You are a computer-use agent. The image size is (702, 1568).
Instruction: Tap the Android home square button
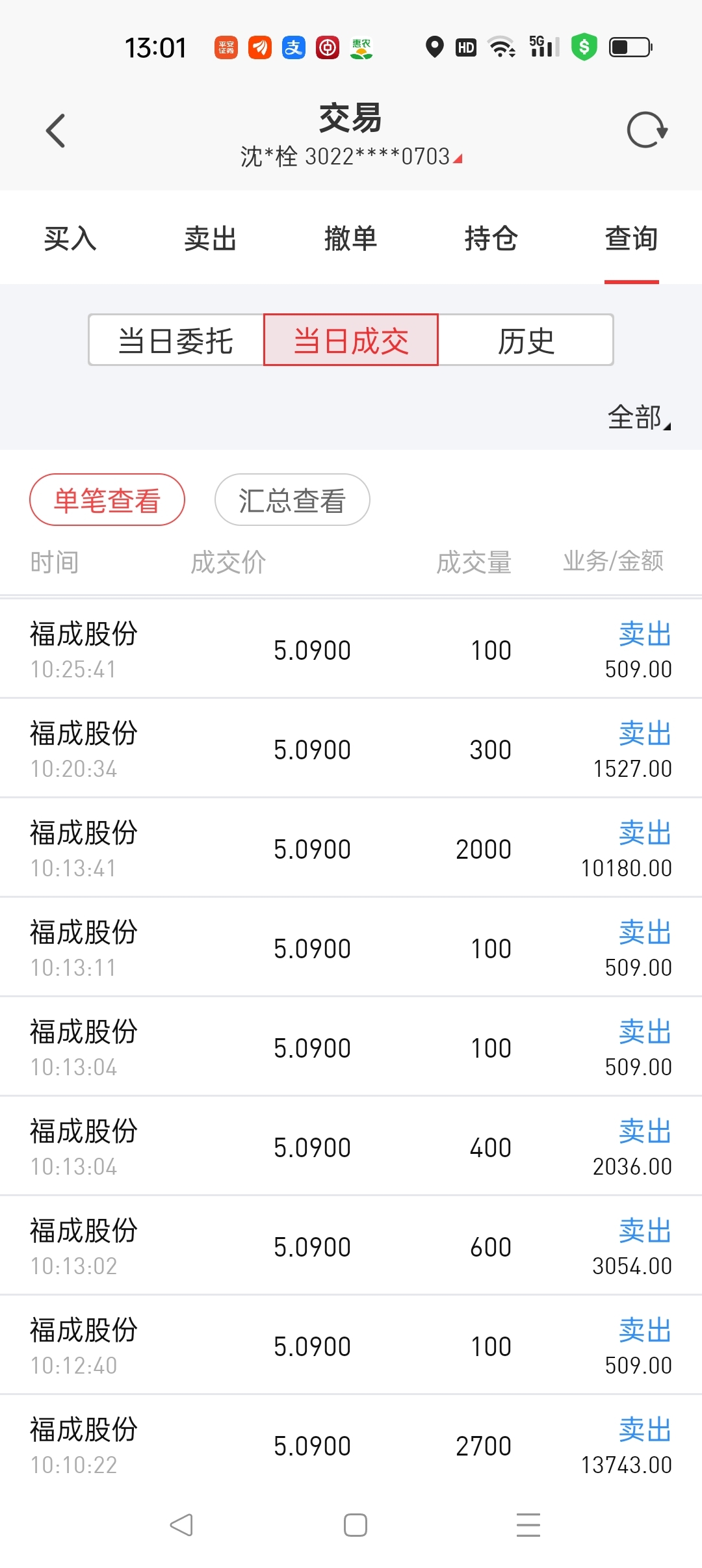(x=356, y=1524)
